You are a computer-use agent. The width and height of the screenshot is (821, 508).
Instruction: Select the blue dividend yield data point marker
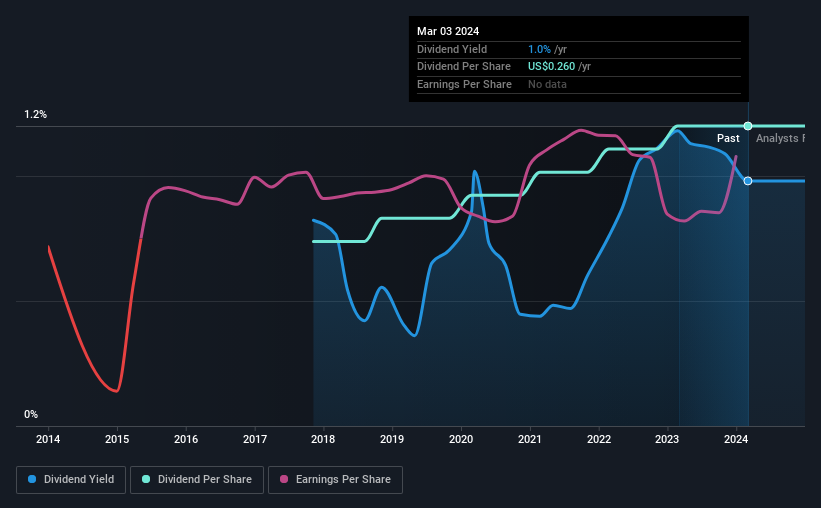748,181
